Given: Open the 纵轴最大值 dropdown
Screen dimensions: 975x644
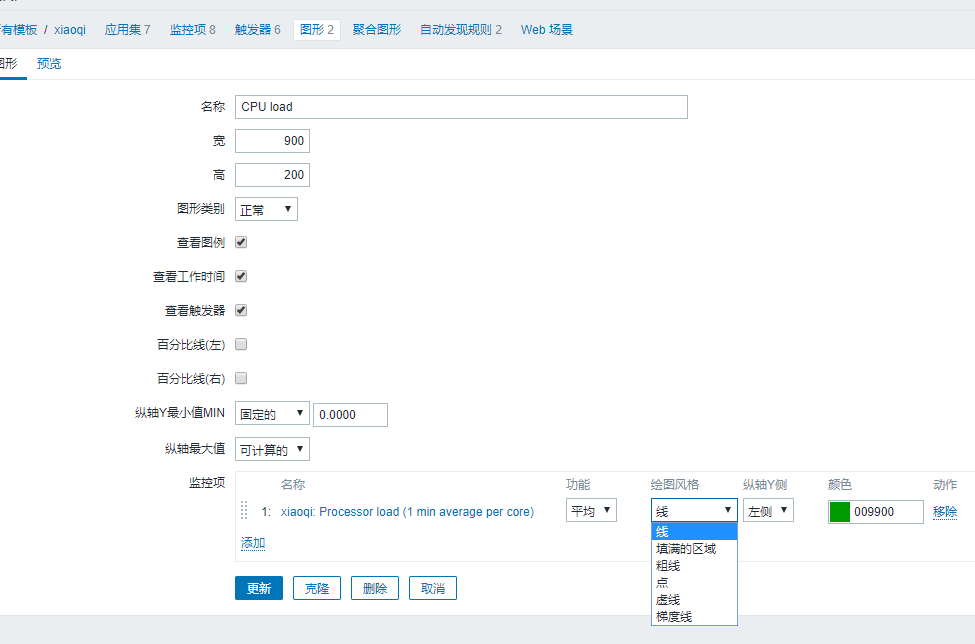Looking at the screenshot, I should pyautogui.click(x=272, y=450).
